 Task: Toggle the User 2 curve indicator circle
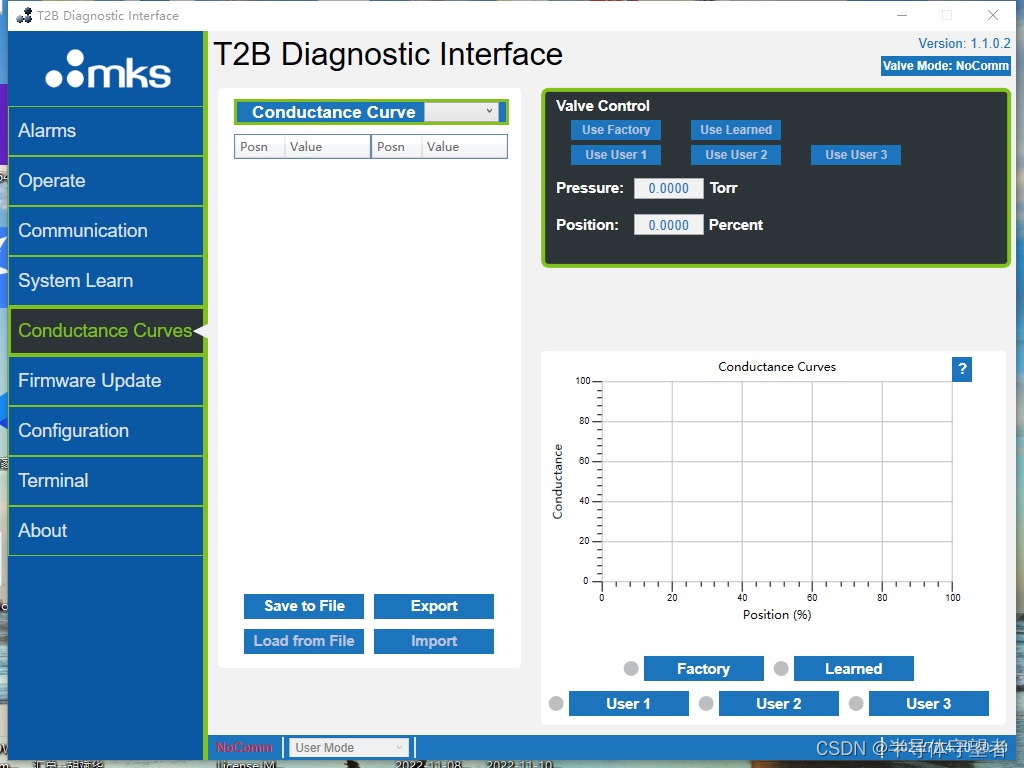[x=706, y=703]
